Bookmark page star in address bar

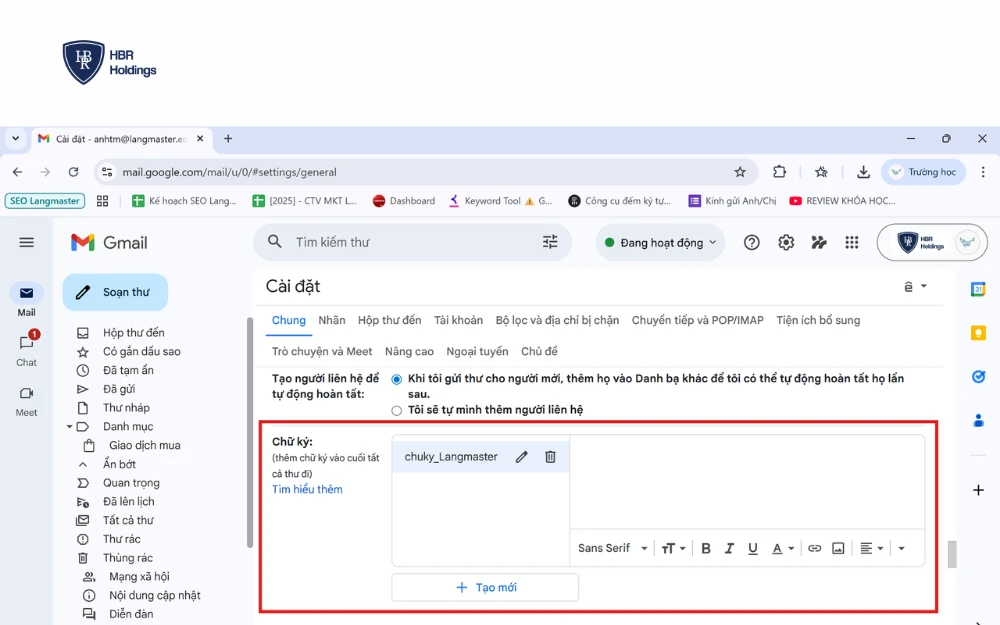740,172
